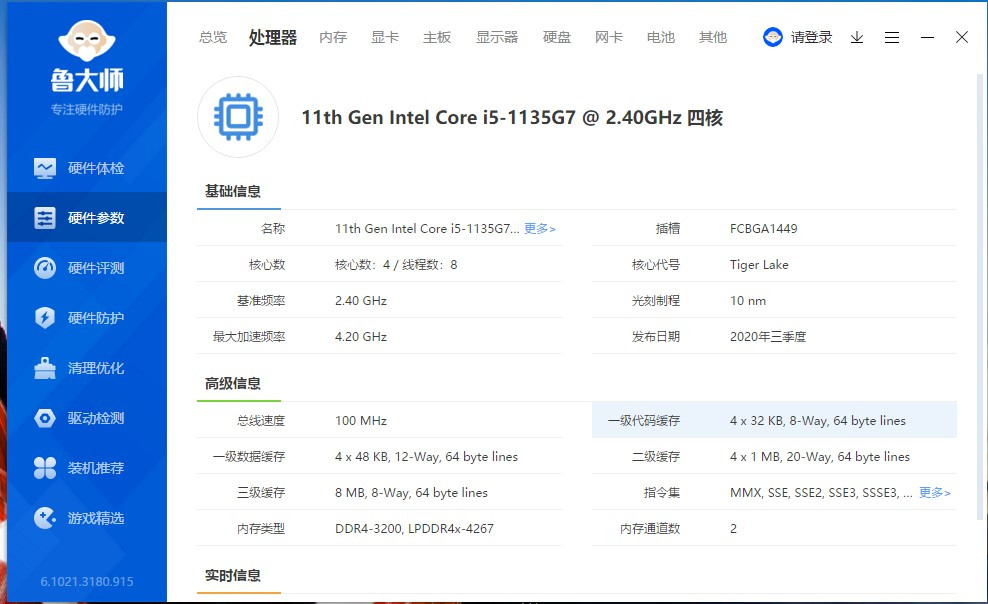Switch to the 内存 tab

tap(333, 37)
